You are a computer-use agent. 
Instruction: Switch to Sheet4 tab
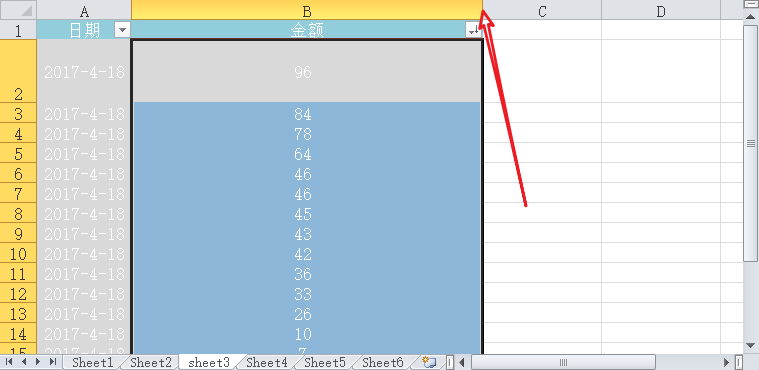pyautogui.click(x=267, y=362)
